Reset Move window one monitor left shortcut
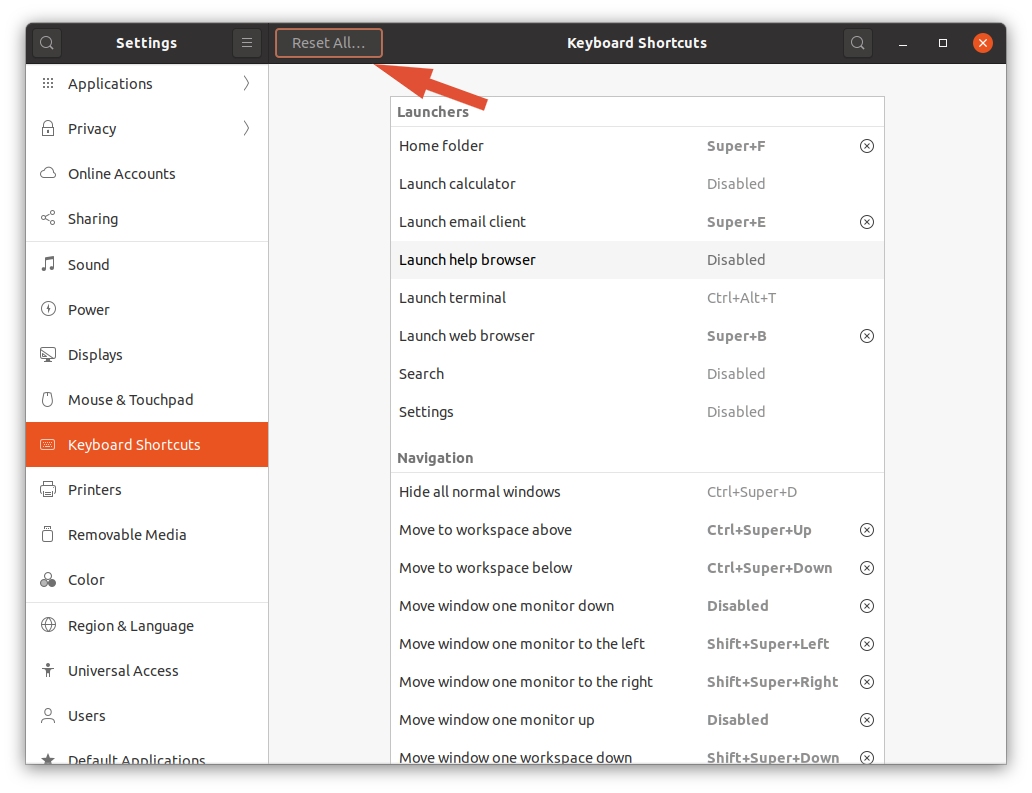 pos(867,644)
